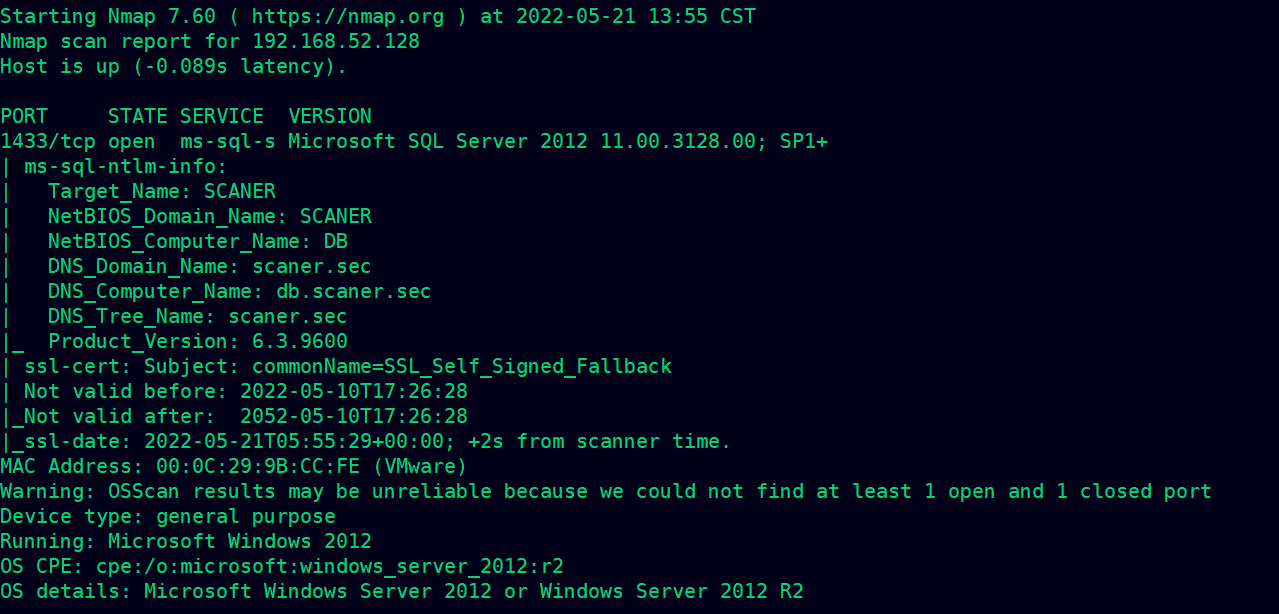Viewport: 1279px width, 614px height.
Task: Click the DNS_Tree_Name line
Action: (198, 316)
